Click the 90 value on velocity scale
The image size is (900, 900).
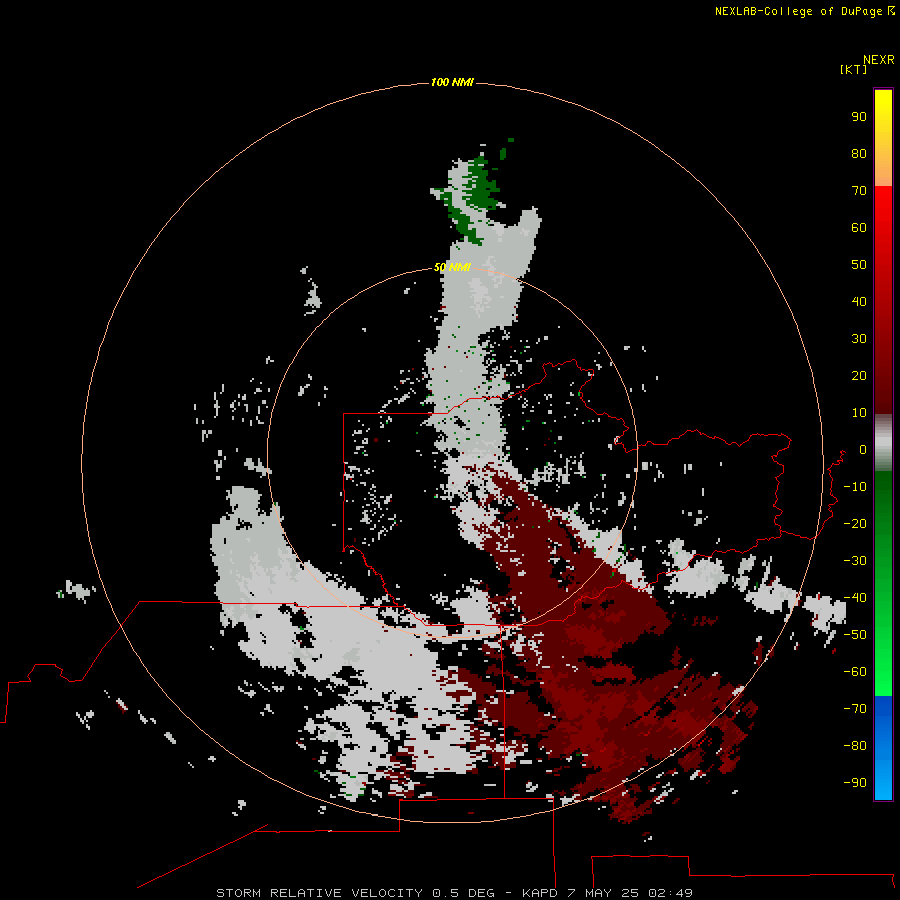click(859, 117)
